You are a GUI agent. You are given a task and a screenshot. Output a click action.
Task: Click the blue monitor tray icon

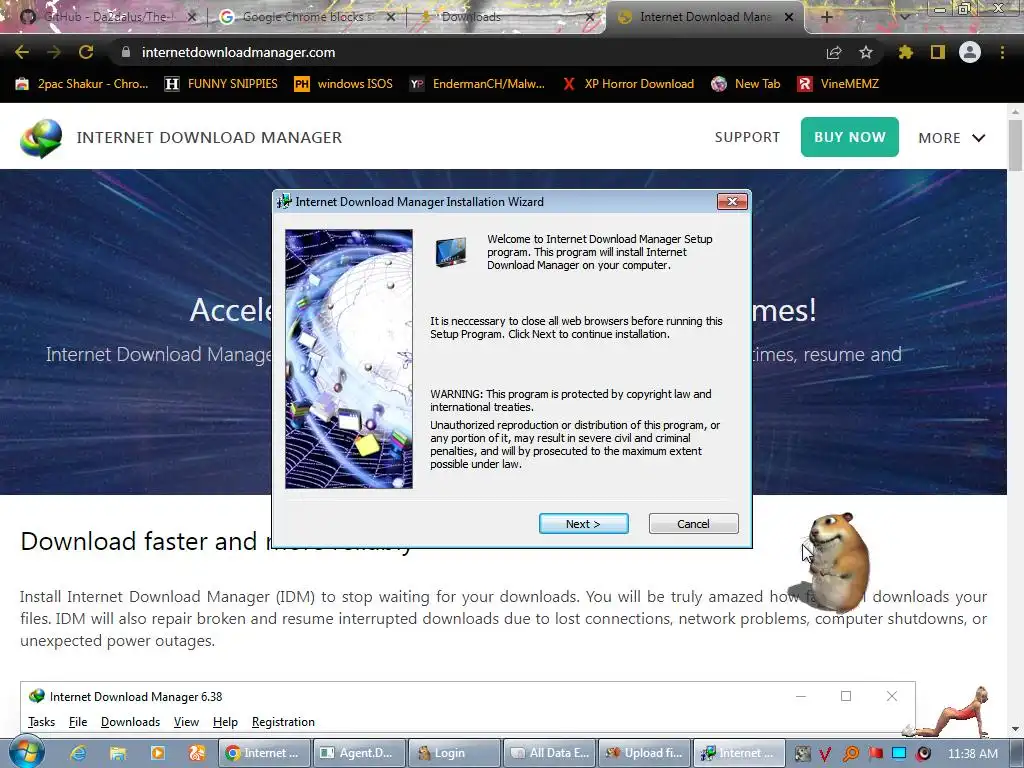pos(899,754)
